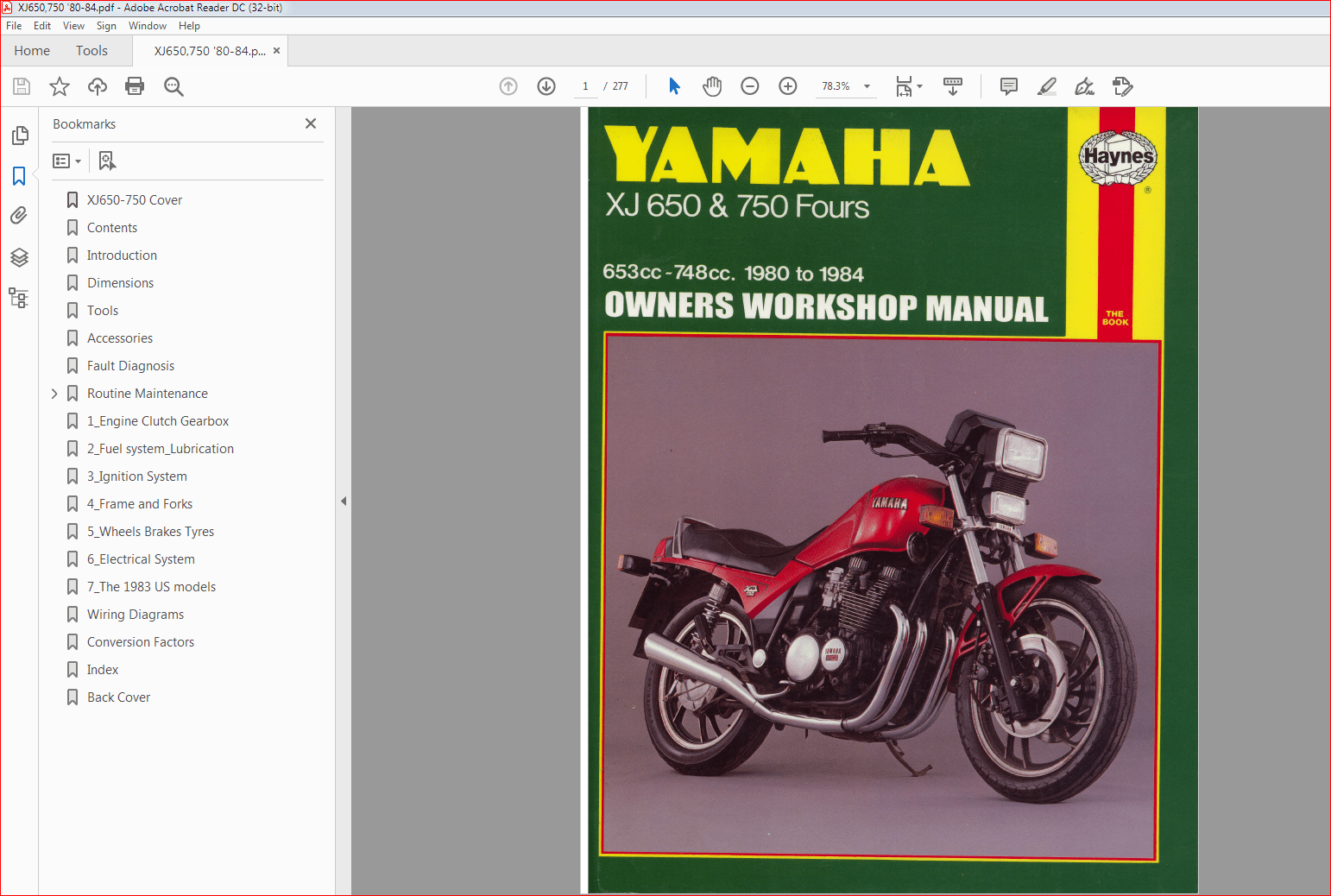Open the Layers side panel
Viewport: 1331px width, 896px height.
[x=19, y=257]
